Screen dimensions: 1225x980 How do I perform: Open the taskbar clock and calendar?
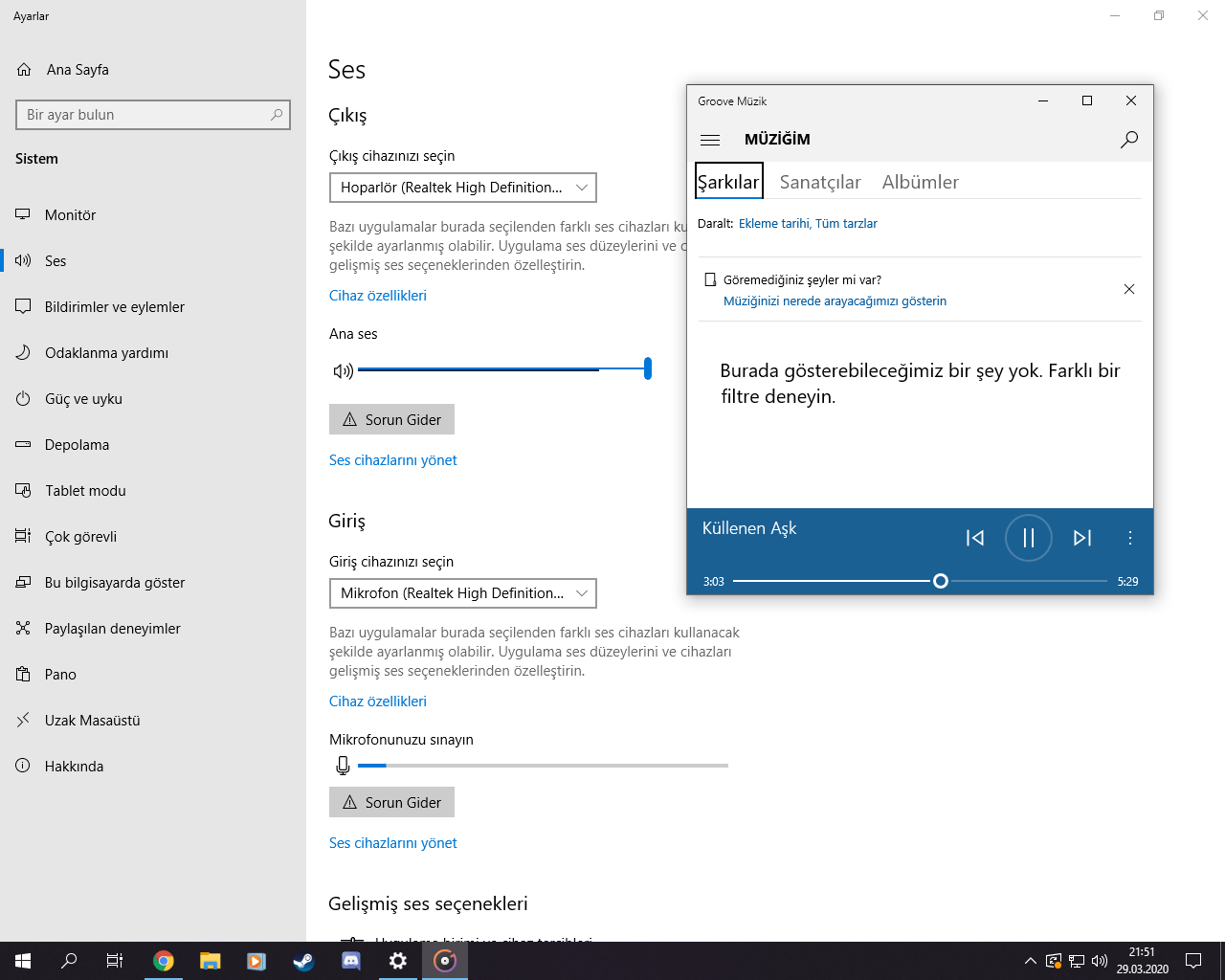(x=1142, y=961)
